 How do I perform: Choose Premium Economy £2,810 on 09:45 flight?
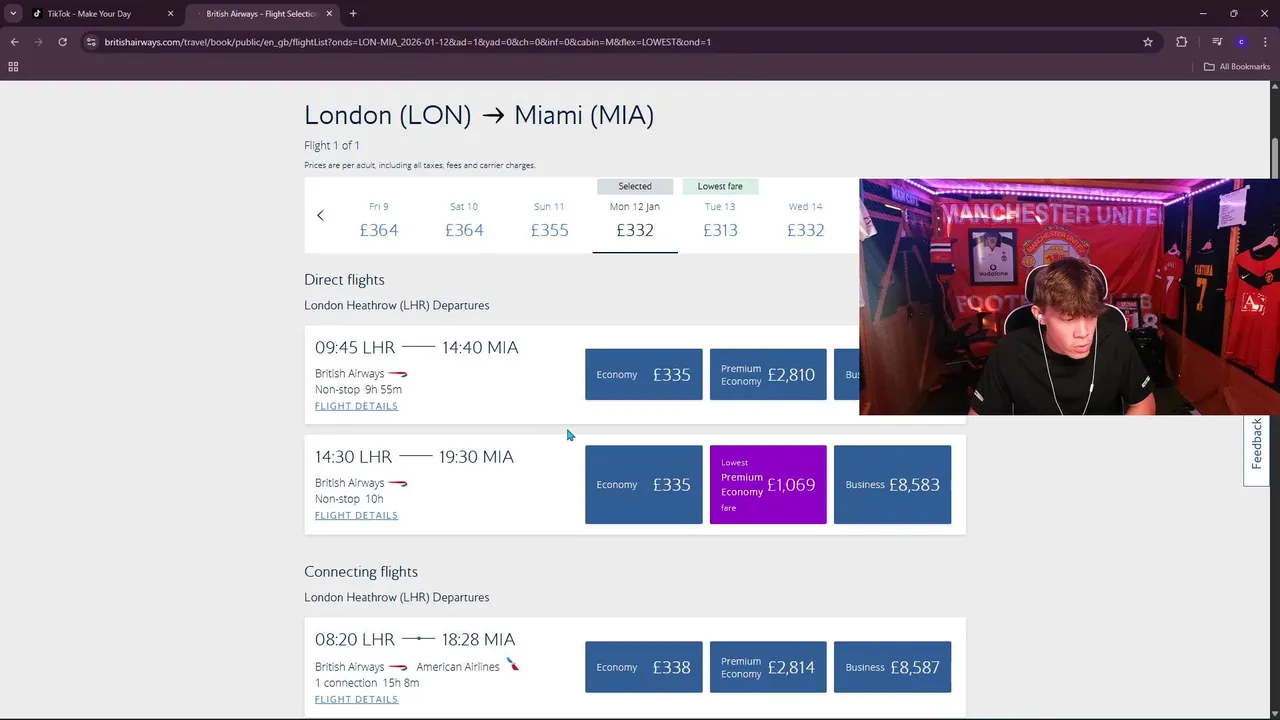pyautogui.click(x=768, y=374)
